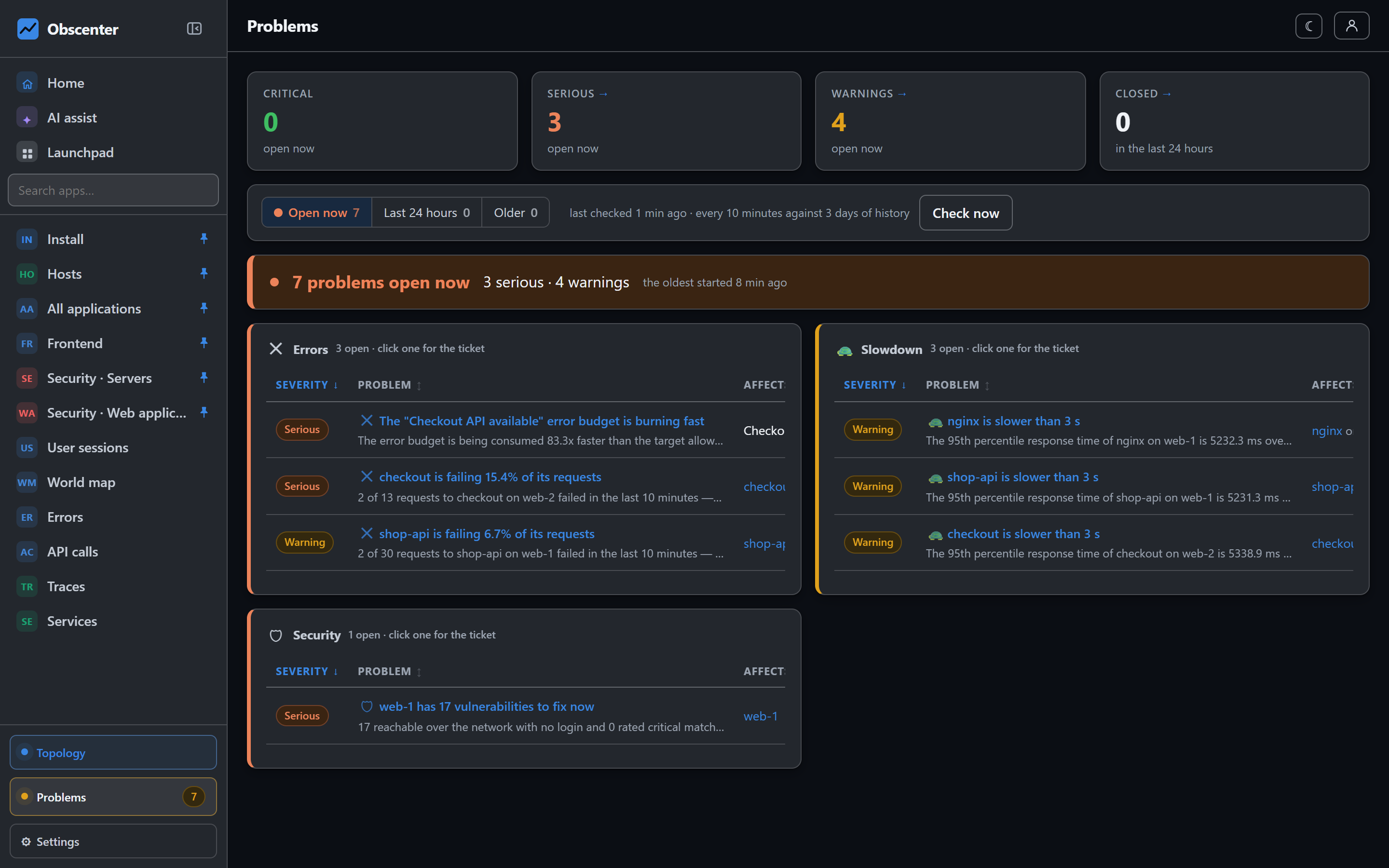
Task: Sort Errors table by Problem column
Action: pyautogui.click(x=390, y=385)
